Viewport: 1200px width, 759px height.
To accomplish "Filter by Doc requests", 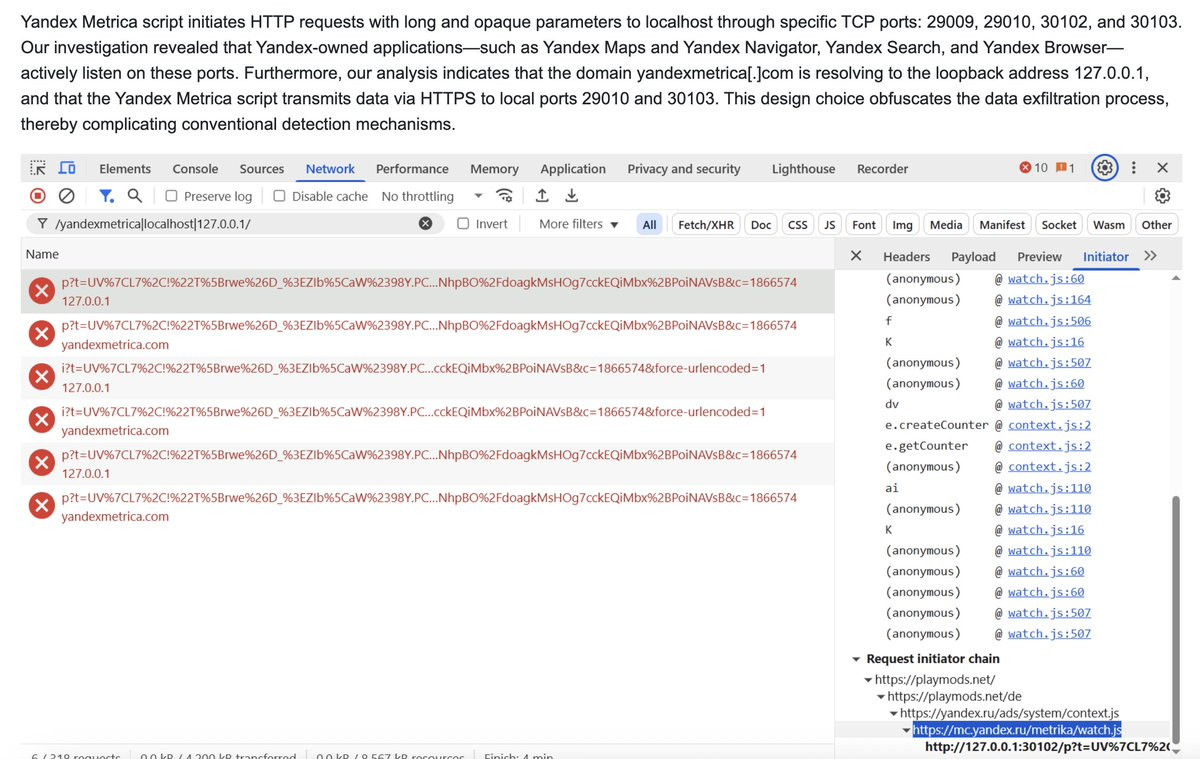I will (x=761, y=225).
